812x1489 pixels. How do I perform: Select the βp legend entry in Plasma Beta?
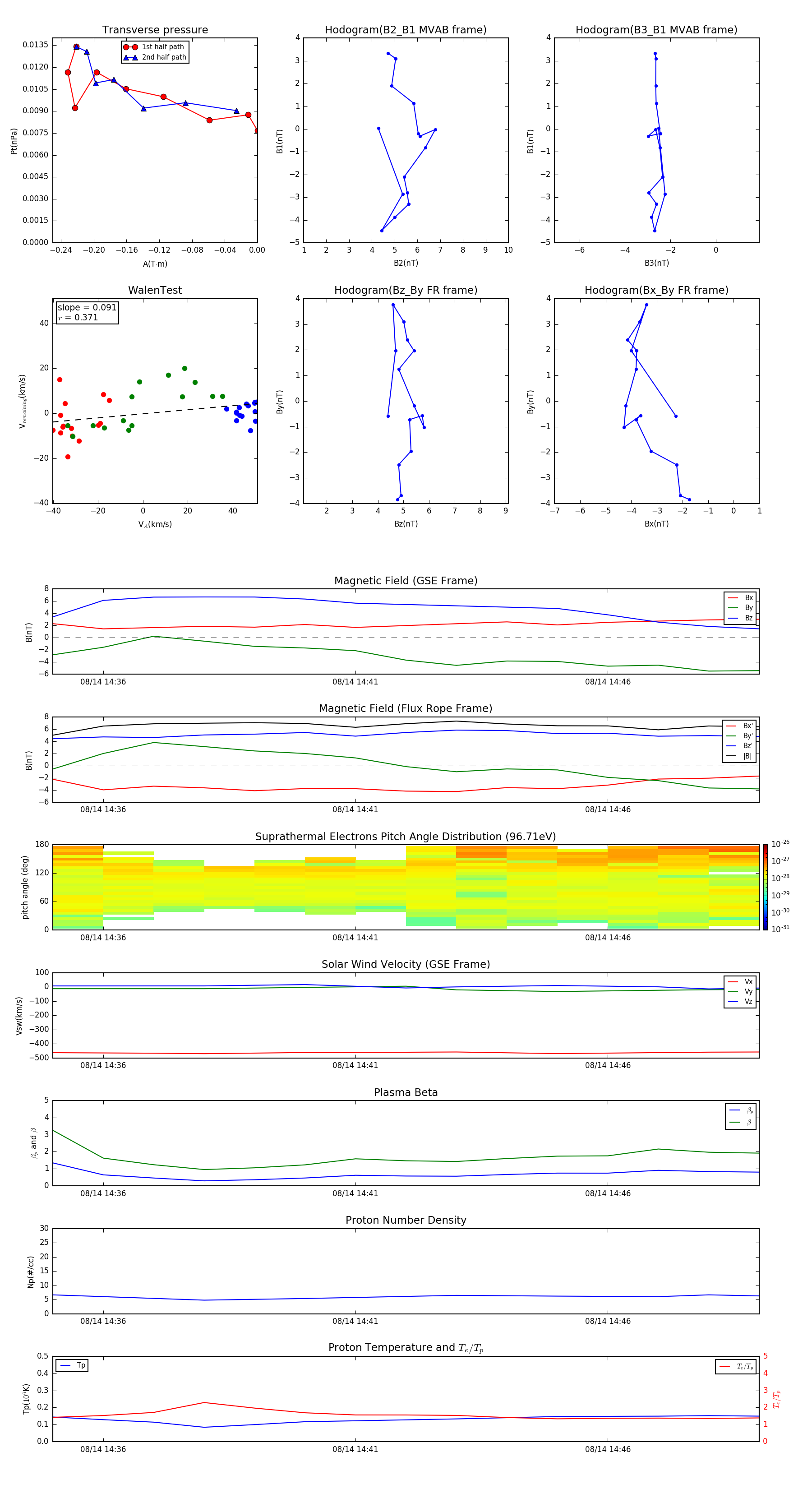tap(741, 1110)
